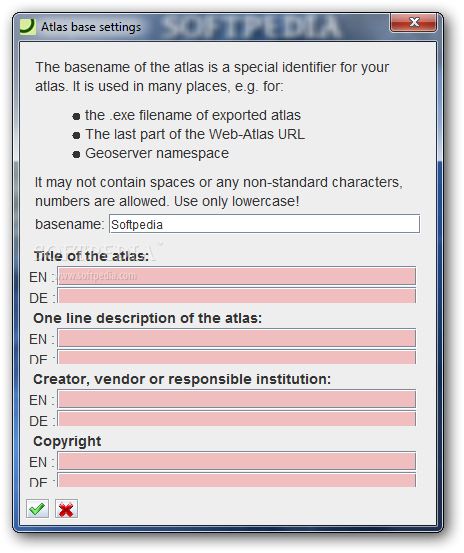This screenshot has height=553, width=464.
Task: Close the Atlas base settings window
Action: click(x=414, y=23)
